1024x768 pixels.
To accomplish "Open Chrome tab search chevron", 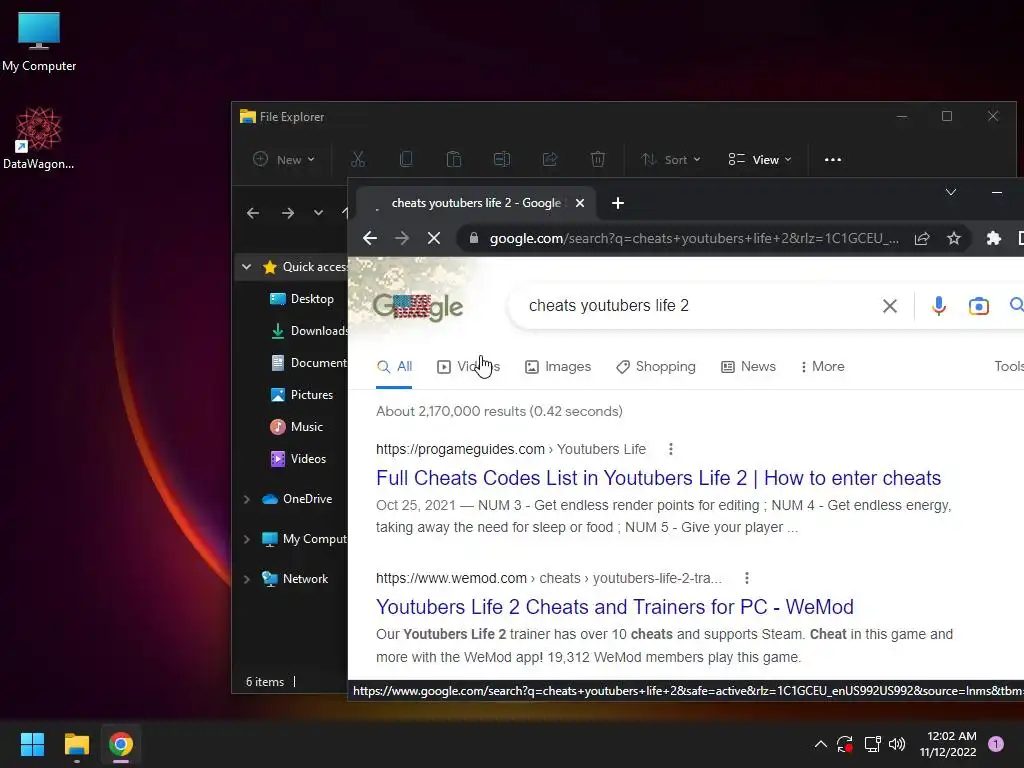I will [x=951, y=192].
